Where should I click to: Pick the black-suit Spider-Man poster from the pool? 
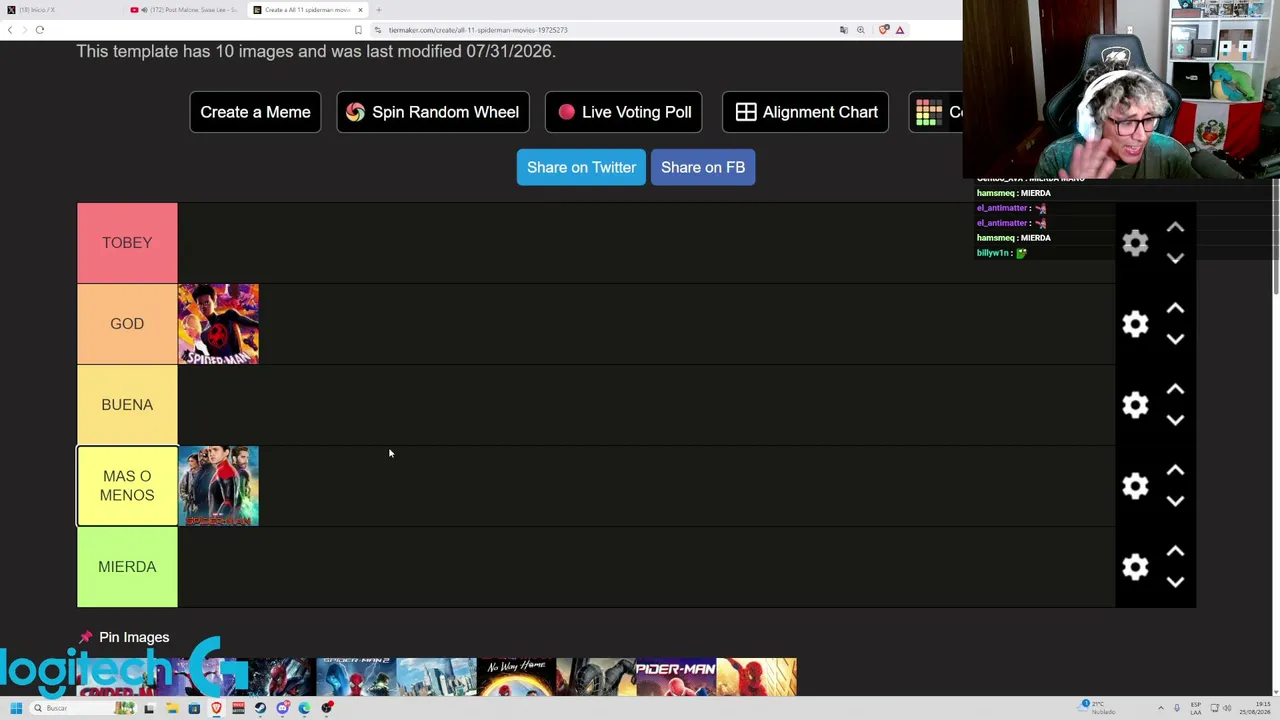click(x=597, y=677)
